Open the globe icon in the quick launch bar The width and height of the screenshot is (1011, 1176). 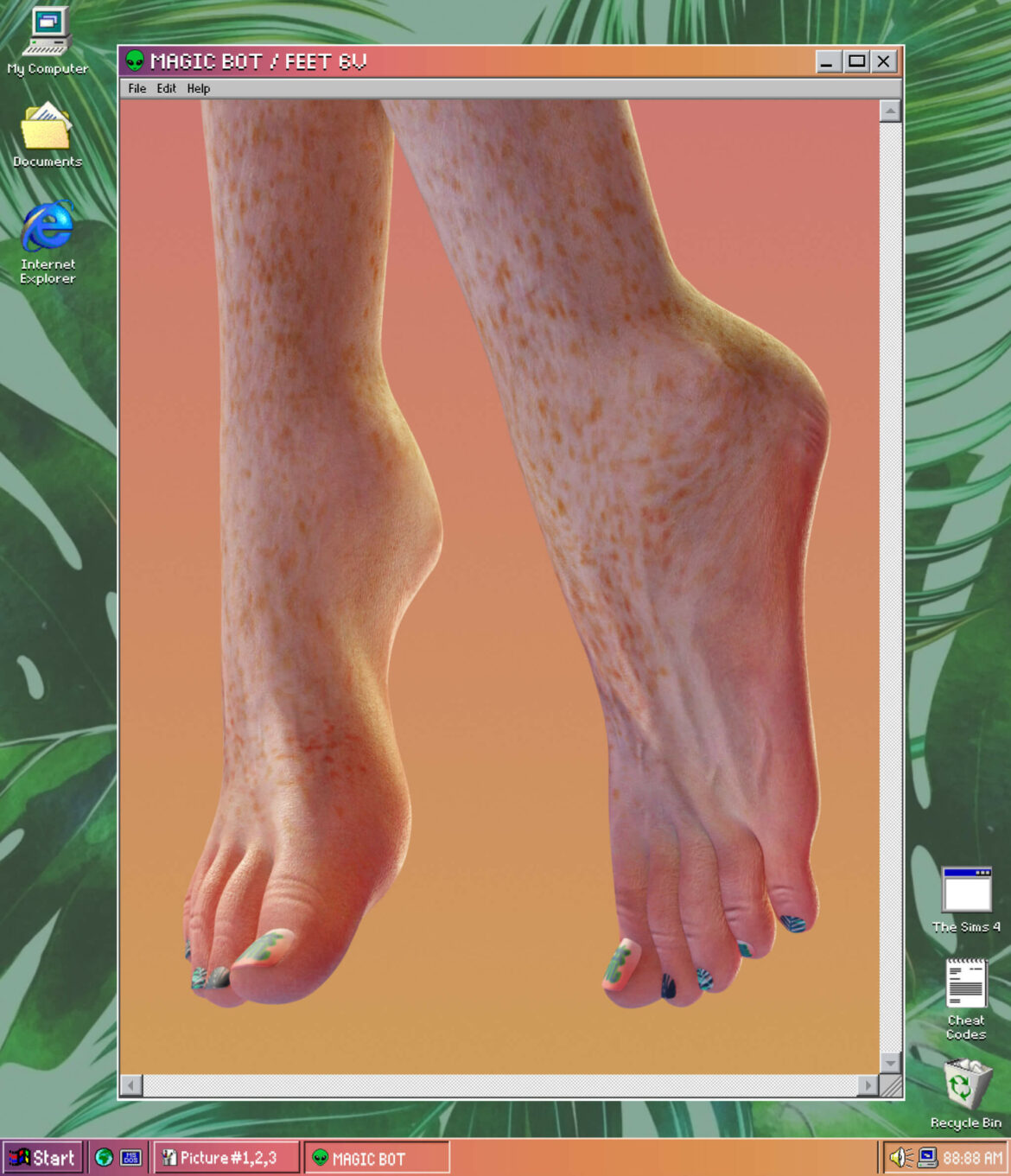[x=104, y=1158]
